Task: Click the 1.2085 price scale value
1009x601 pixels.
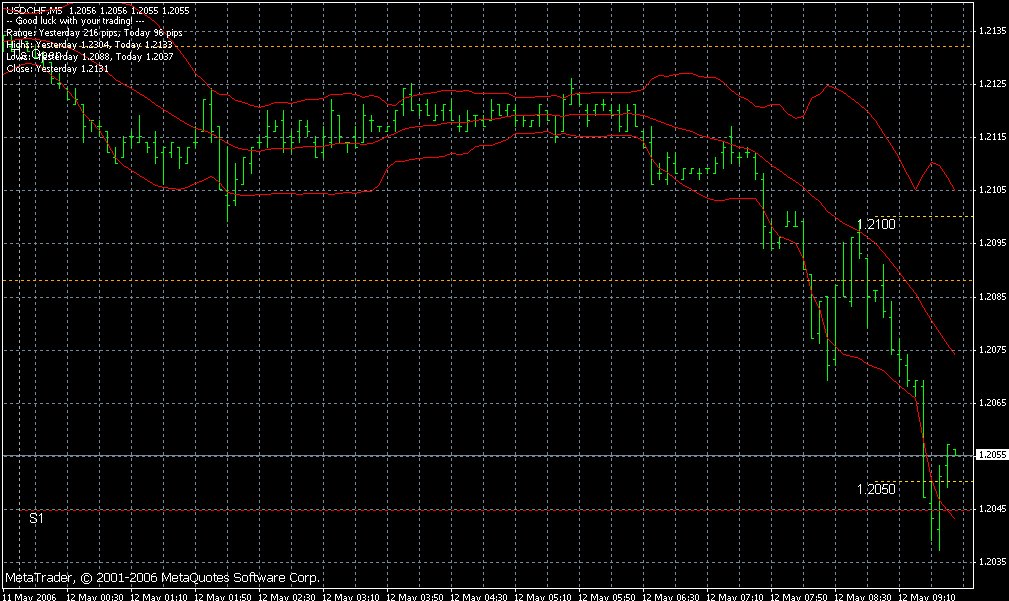Action: click(992, 297)
